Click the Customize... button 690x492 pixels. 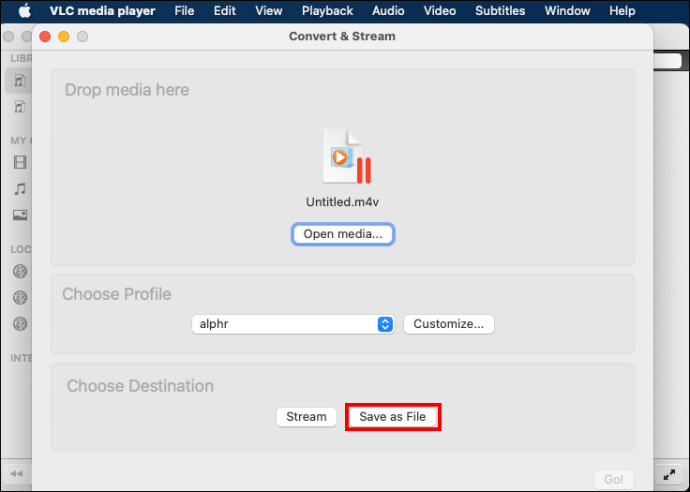click(448, 324)
